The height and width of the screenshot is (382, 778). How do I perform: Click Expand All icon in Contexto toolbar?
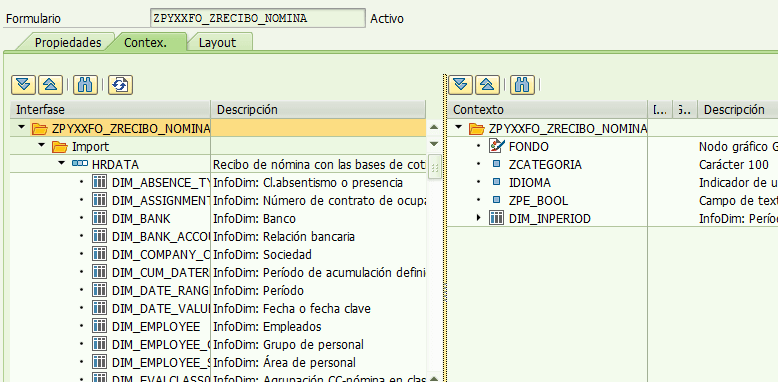(460, 85)
